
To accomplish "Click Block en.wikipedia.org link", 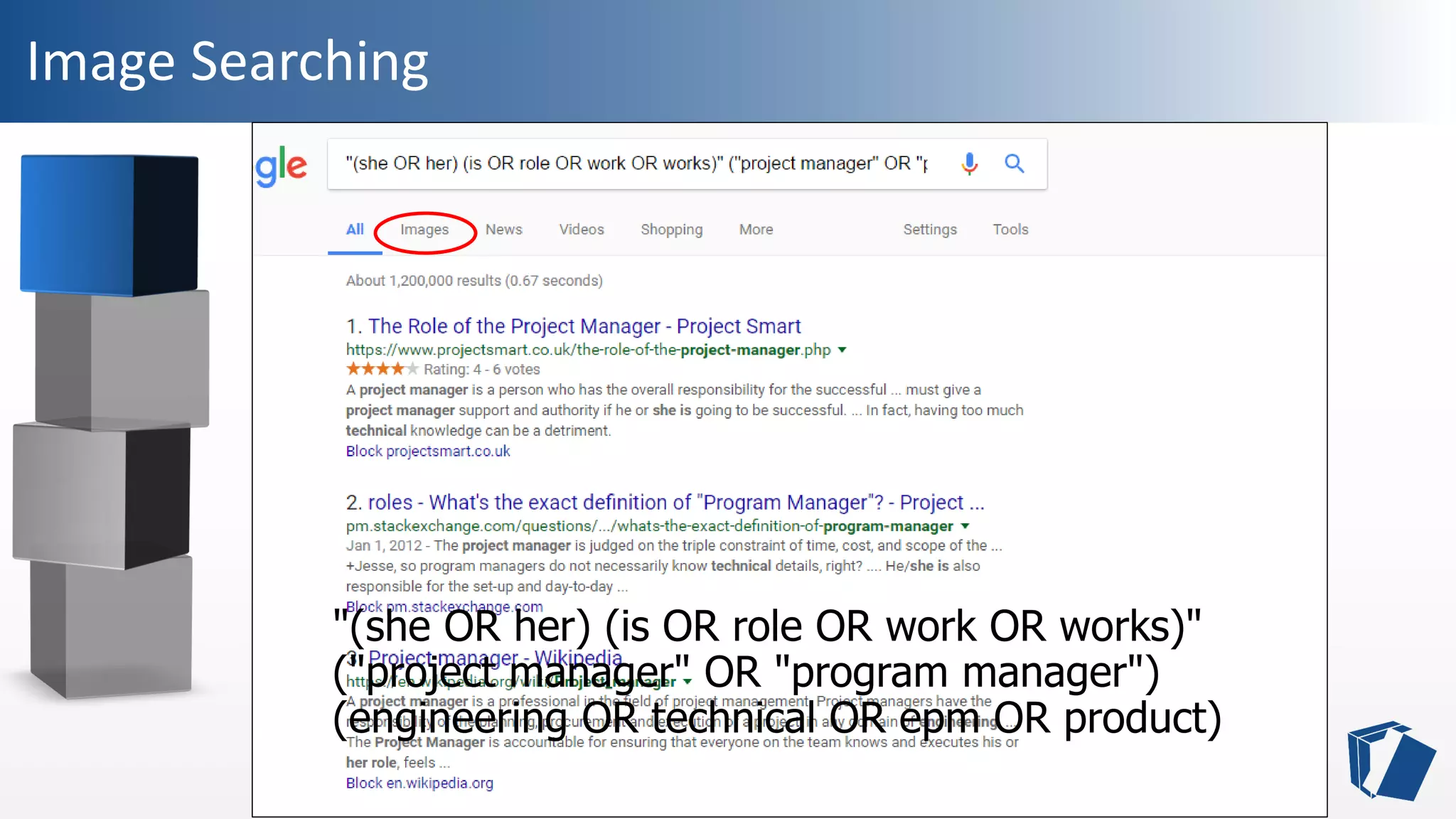I will [419, 783].
